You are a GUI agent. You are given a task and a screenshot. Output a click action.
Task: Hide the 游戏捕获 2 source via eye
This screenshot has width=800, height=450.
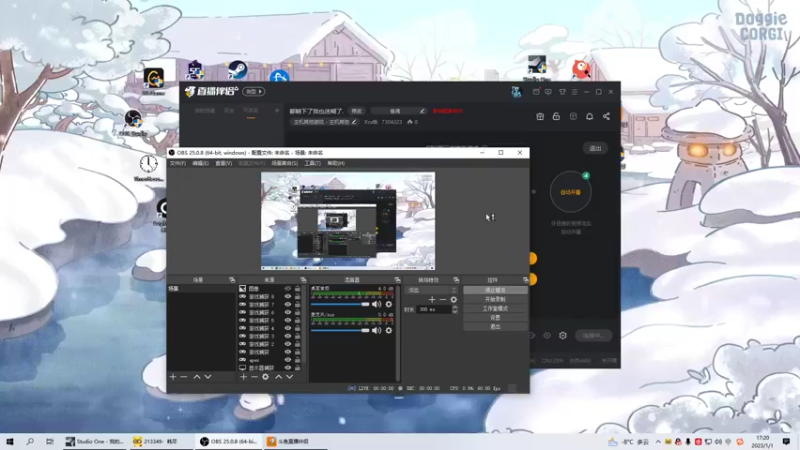point(288,344)
